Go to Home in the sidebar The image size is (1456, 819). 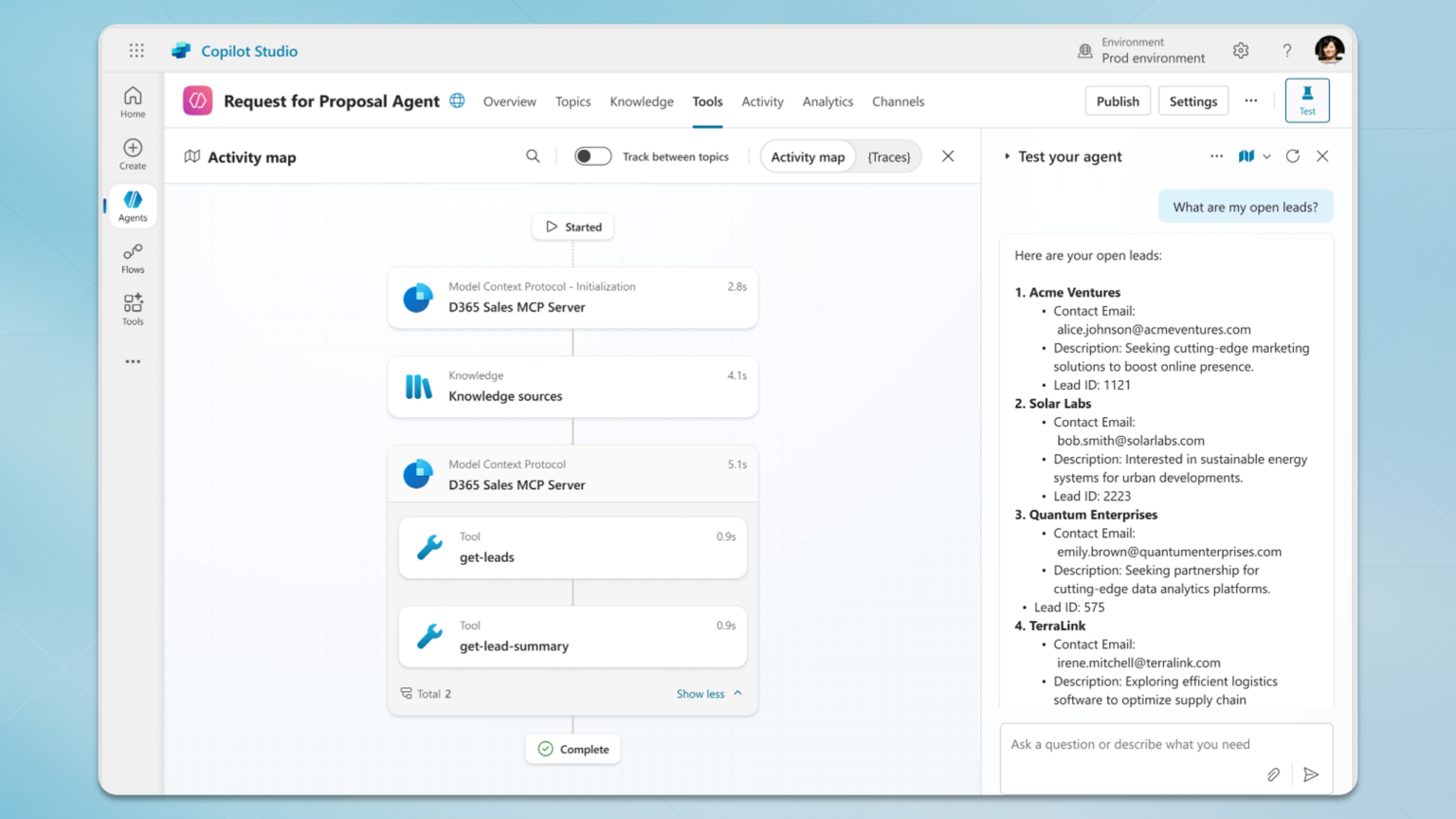click(x=133, y=101)
